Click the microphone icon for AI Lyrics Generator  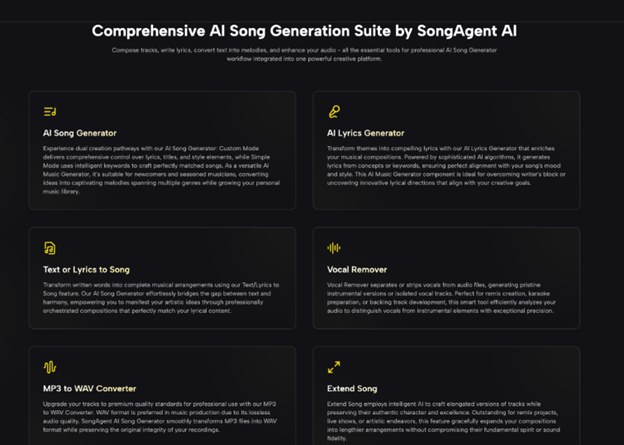tap(334, 112)
